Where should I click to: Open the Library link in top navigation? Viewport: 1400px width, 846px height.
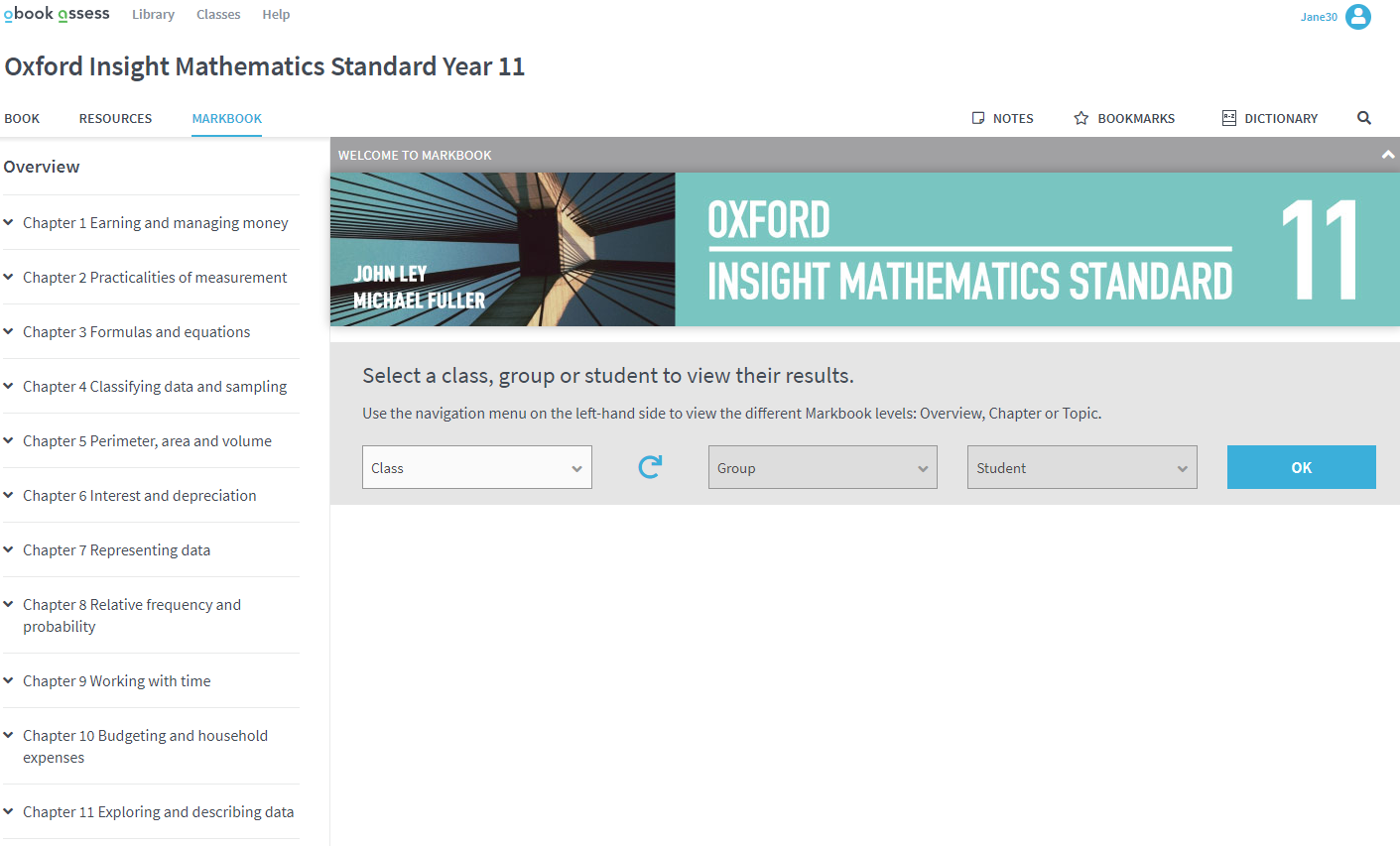point(153,15)
